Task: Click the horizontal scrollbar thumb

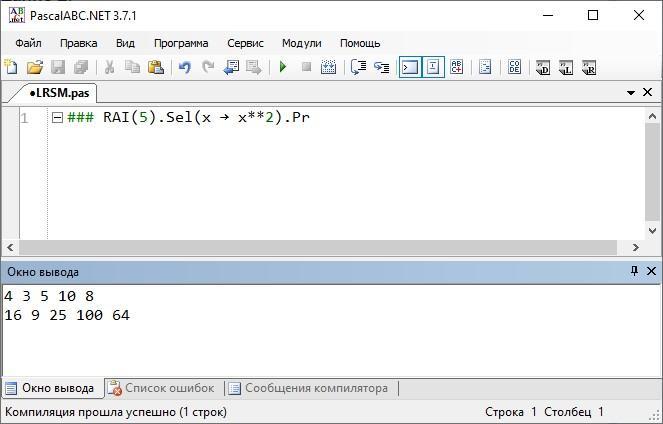Action: click(318, 248)
